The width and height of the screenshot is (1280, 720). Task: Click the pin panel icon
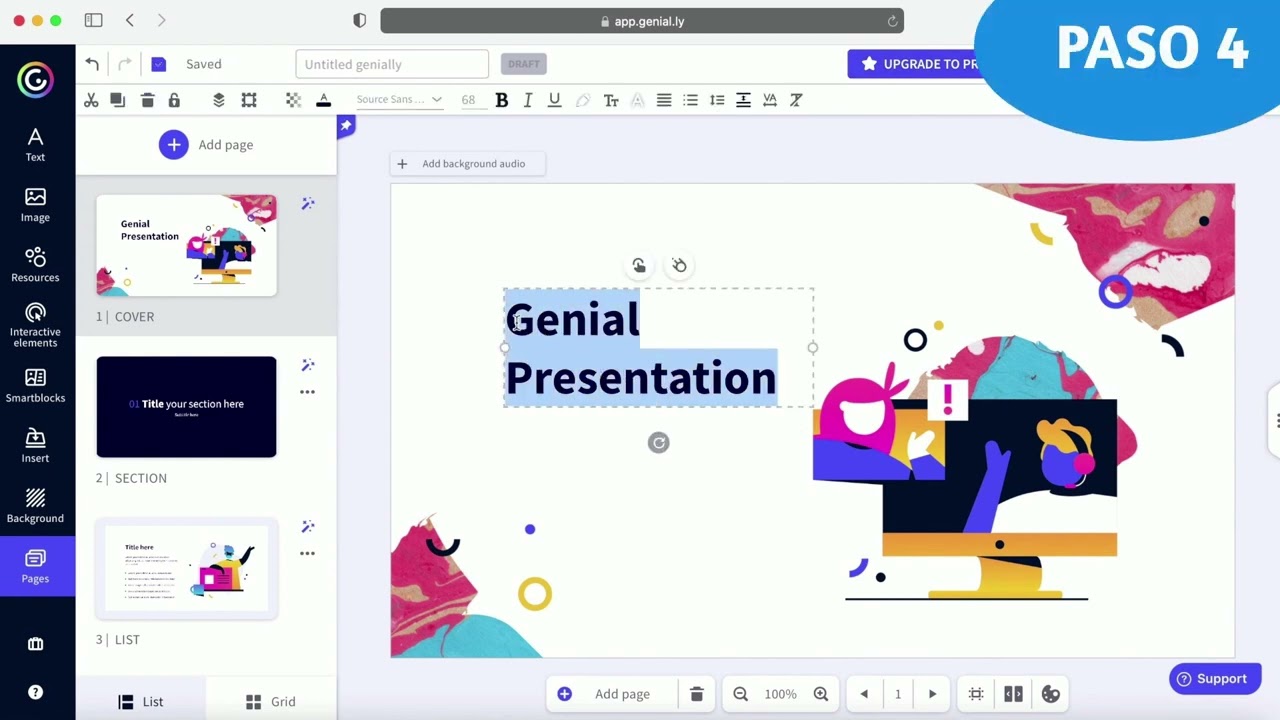[x=346, y=125]
